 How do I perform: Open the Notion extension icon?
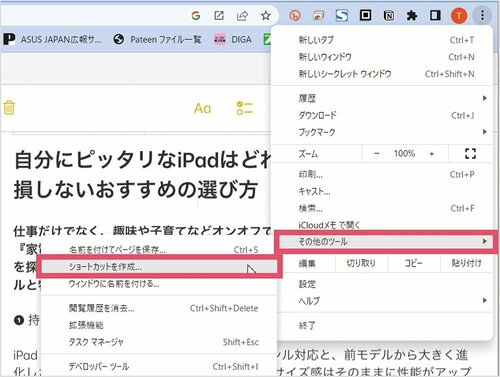click(x=389, y=15)
